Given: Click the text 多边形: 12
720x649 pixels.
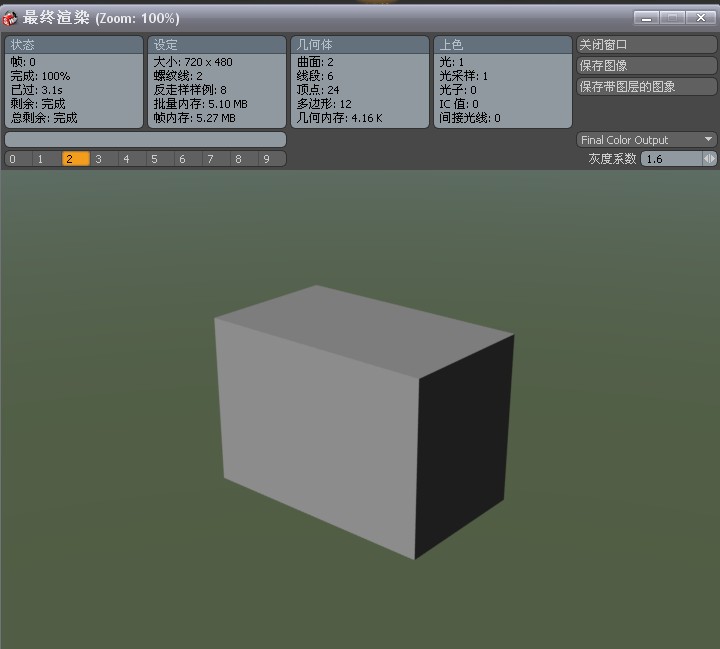Looking at the screenshot, I should tap(324, 104).
